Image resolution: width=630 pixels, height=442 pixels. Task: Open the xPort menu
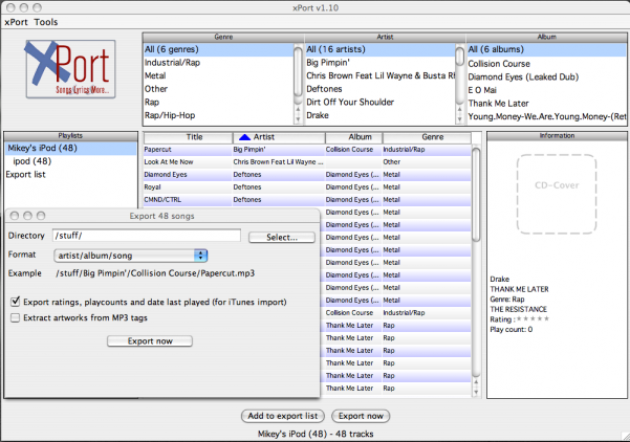[16, 22]
